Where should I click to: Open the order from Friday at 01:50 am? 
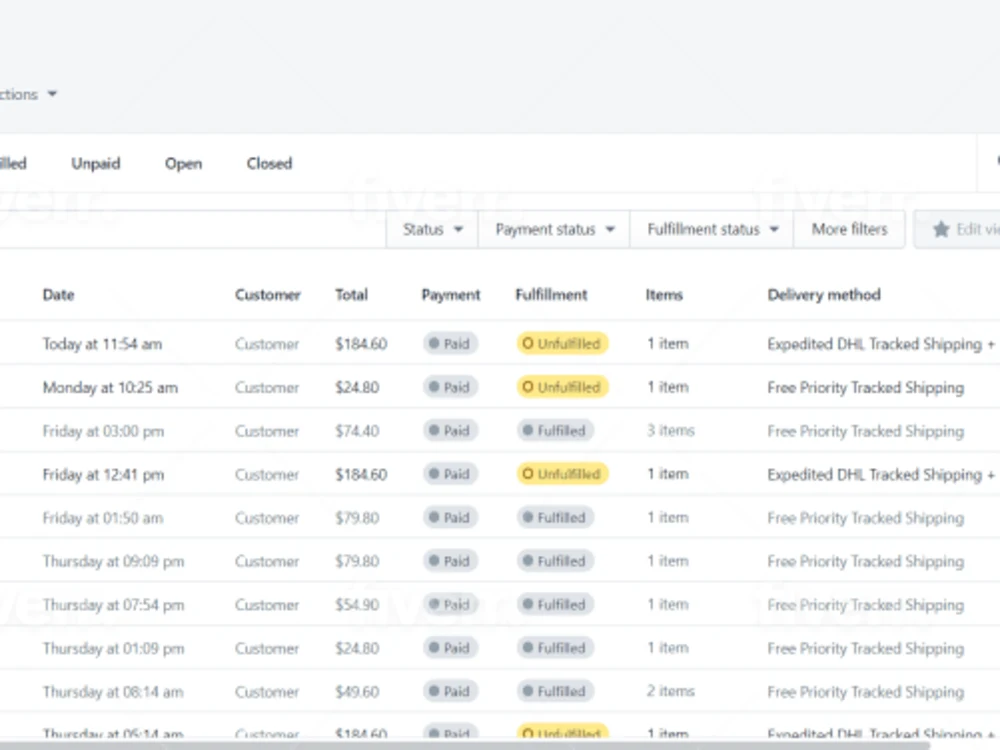(500, 517)
